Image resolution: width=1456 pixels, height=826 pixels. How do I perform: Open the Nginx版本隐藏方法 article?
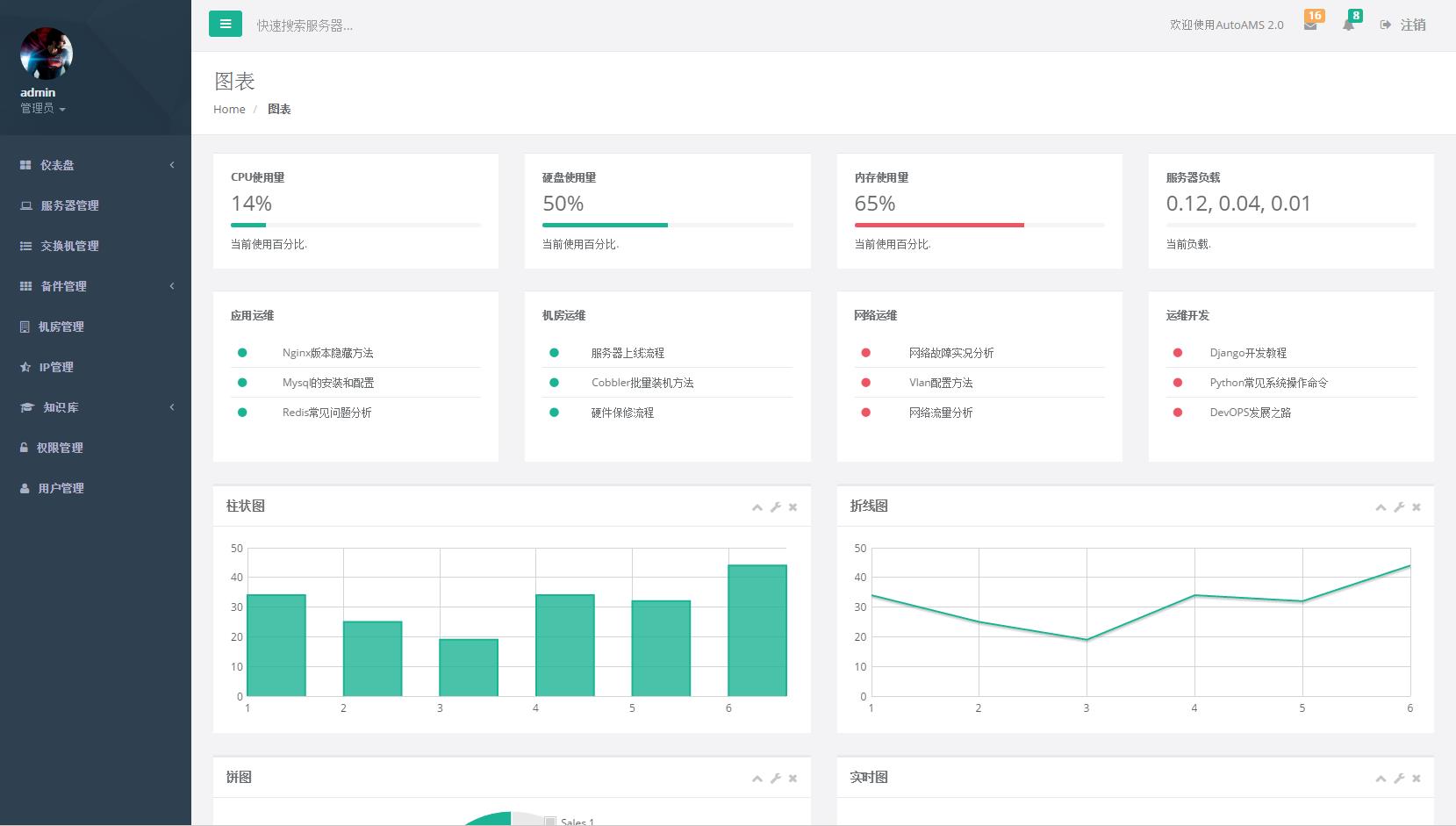tap(327, 353)
